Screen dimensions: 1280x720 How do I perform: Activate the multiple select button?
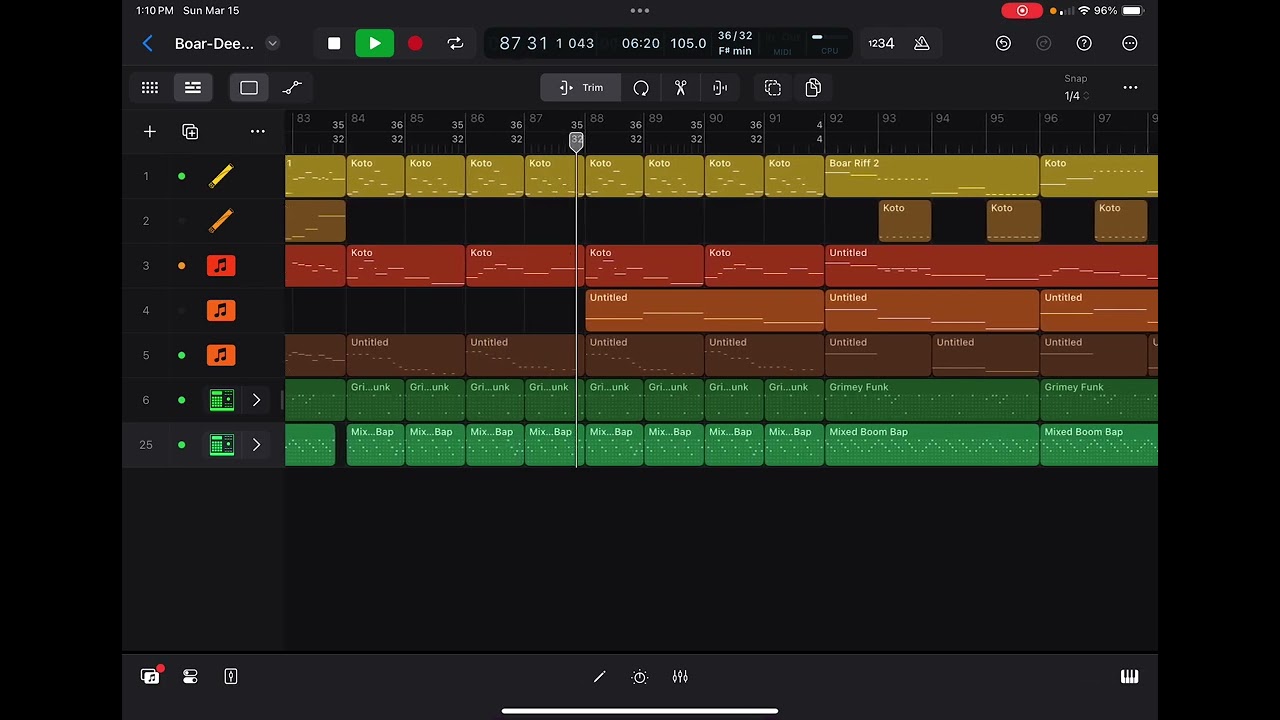coord(773,88)
